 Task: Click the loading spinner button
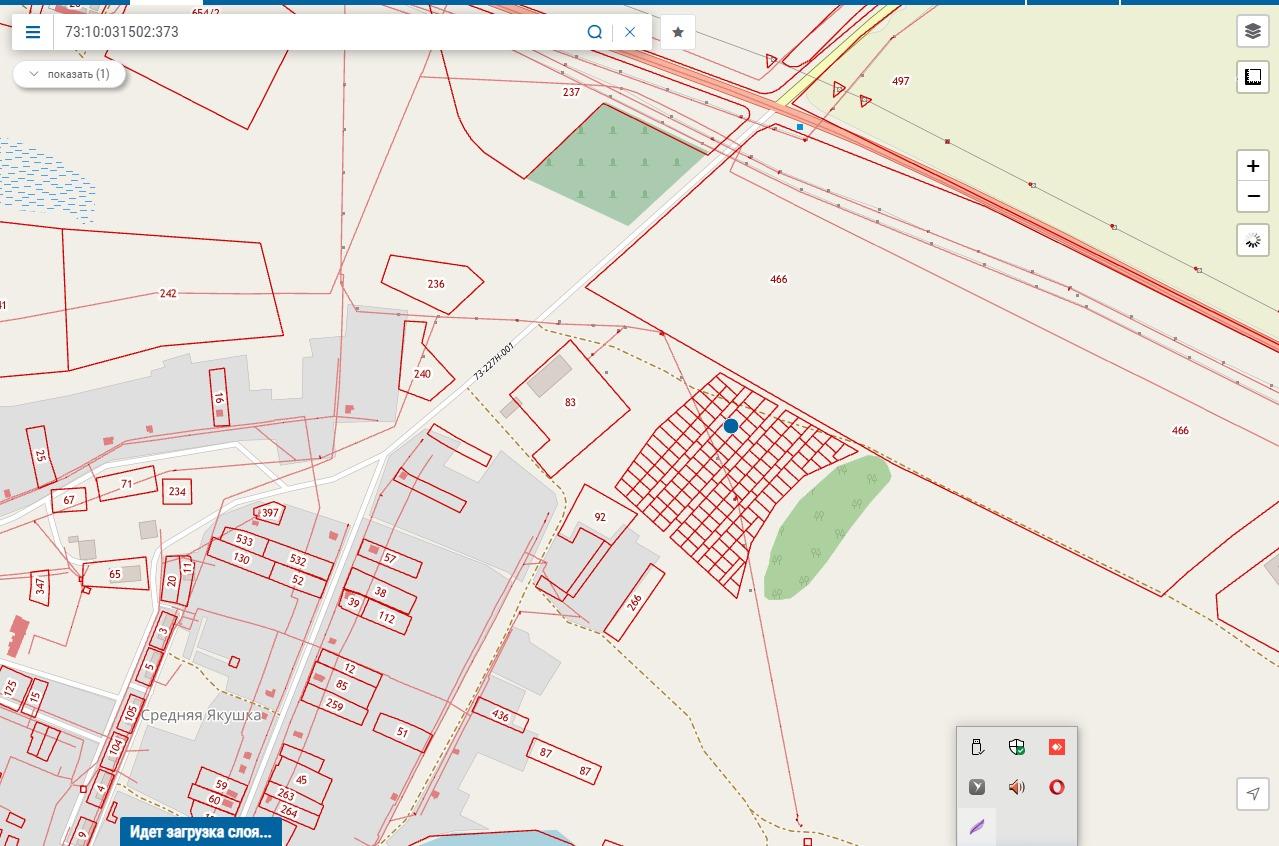pyautogui.click(x=1253, y=240)
